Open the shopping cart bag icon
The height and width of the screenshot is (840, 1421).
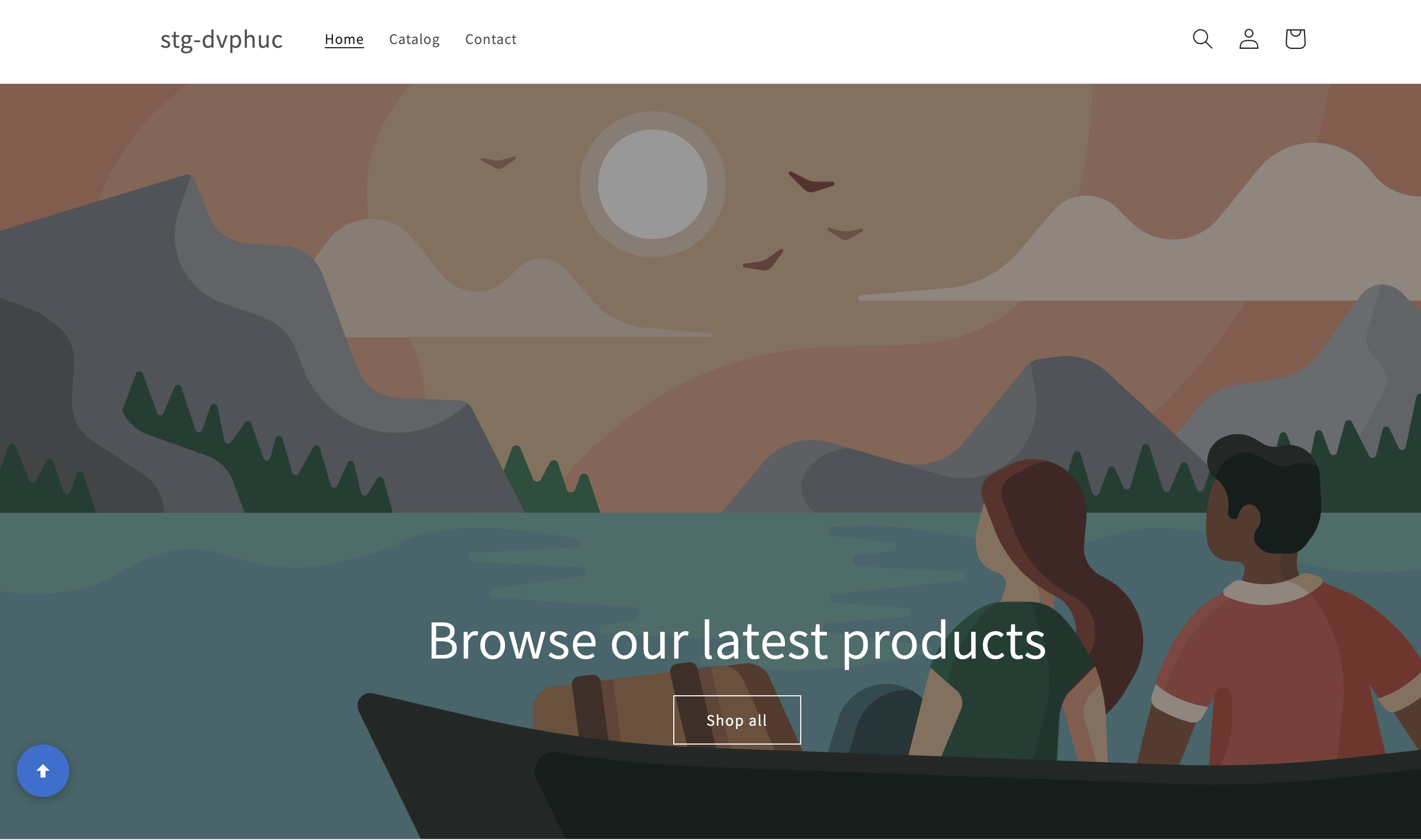tap(1295, 39)
